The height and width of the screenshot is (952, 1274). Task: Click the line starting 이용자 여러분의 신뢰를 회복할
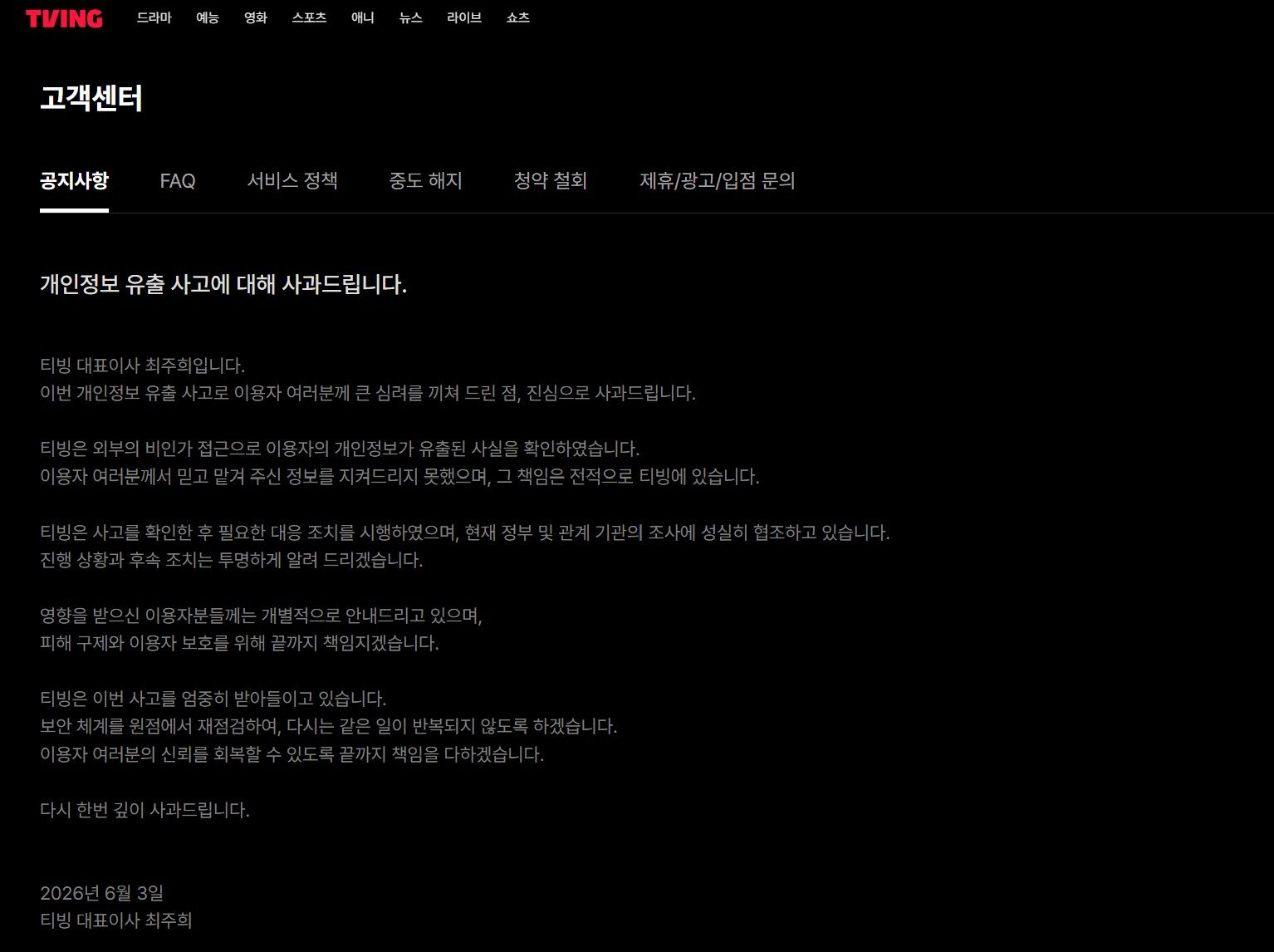(x=292, y=754)
